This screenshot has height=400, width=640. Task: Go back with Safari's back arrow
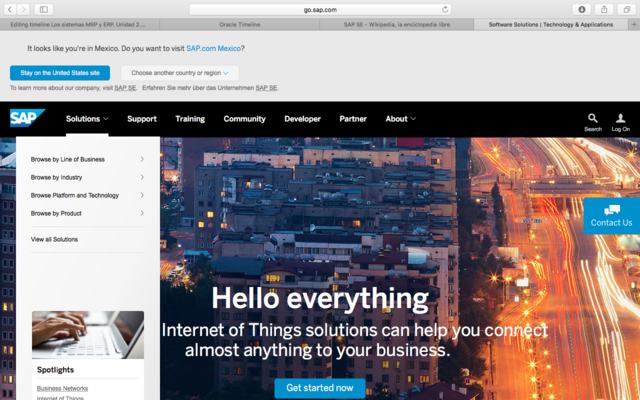tap(10, 9)
